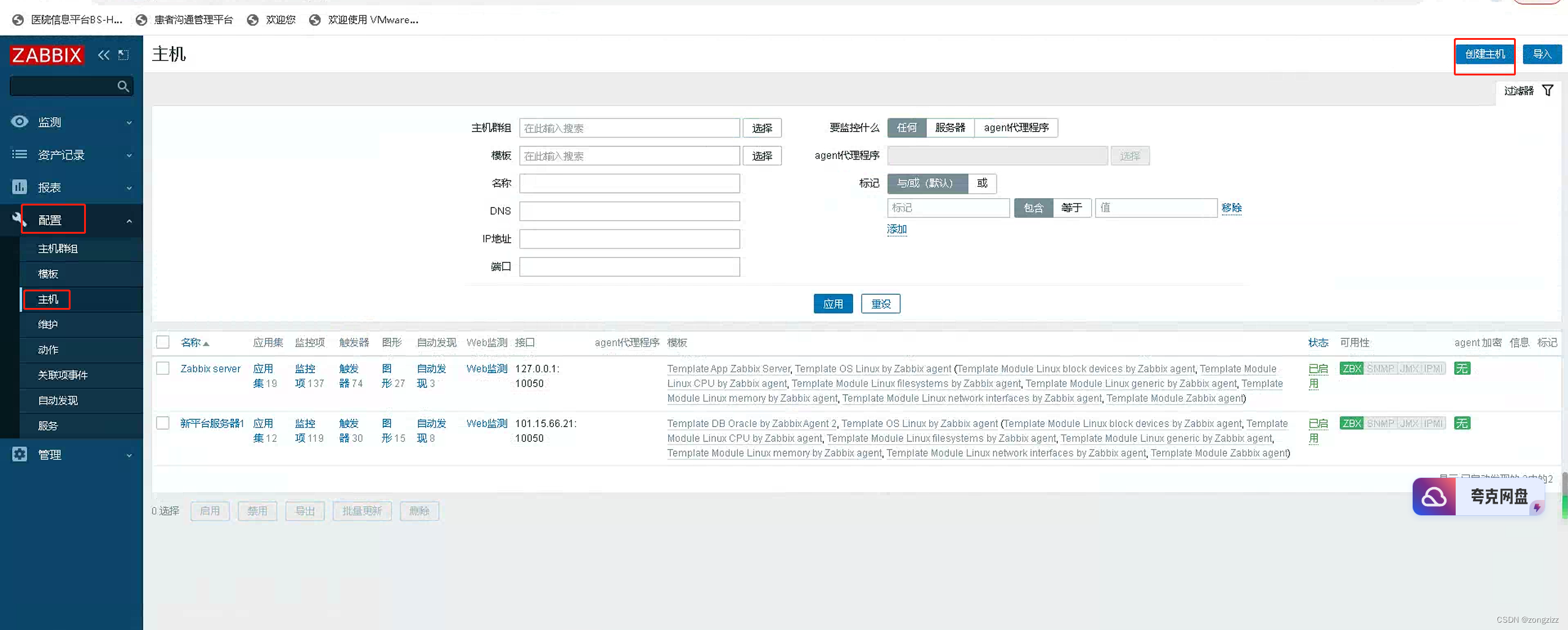Collapse the sidebar with double-arrow icon
The width and height of the screenshot is (1568, 630).
click(x=104, y=55)
